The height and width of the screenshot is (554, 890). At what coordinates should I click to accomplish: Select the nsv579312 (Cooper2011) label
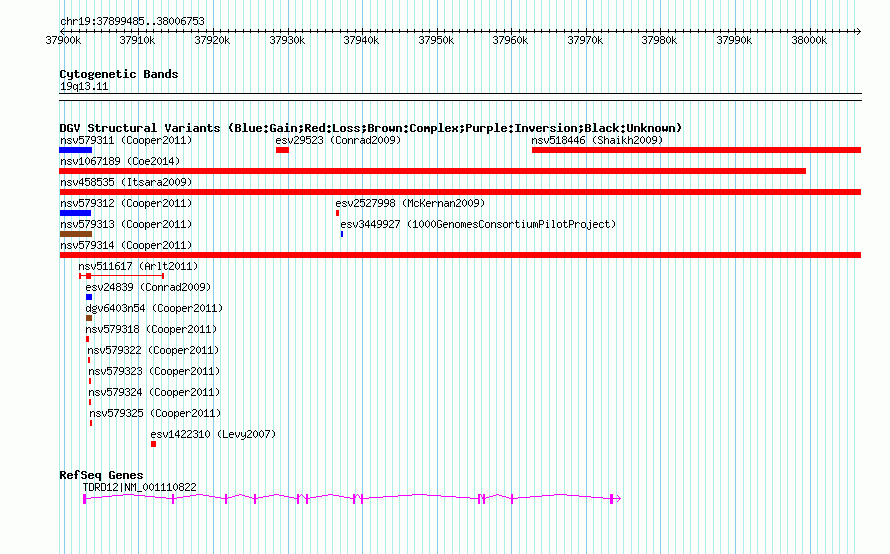pyautogui.click(x=126, y=203)
